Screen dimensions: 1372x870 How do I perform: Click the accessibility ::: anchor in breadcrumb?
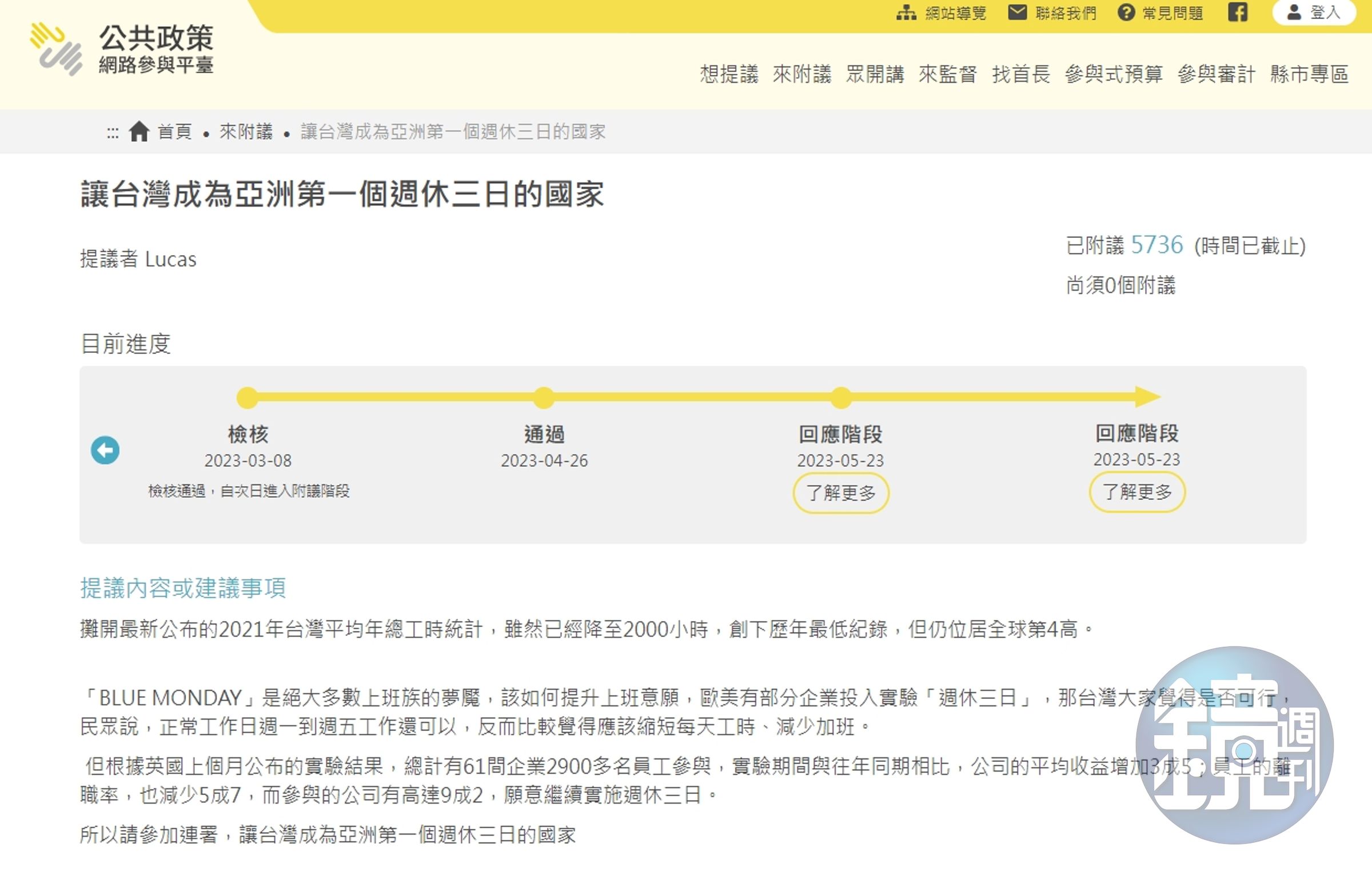113,133
